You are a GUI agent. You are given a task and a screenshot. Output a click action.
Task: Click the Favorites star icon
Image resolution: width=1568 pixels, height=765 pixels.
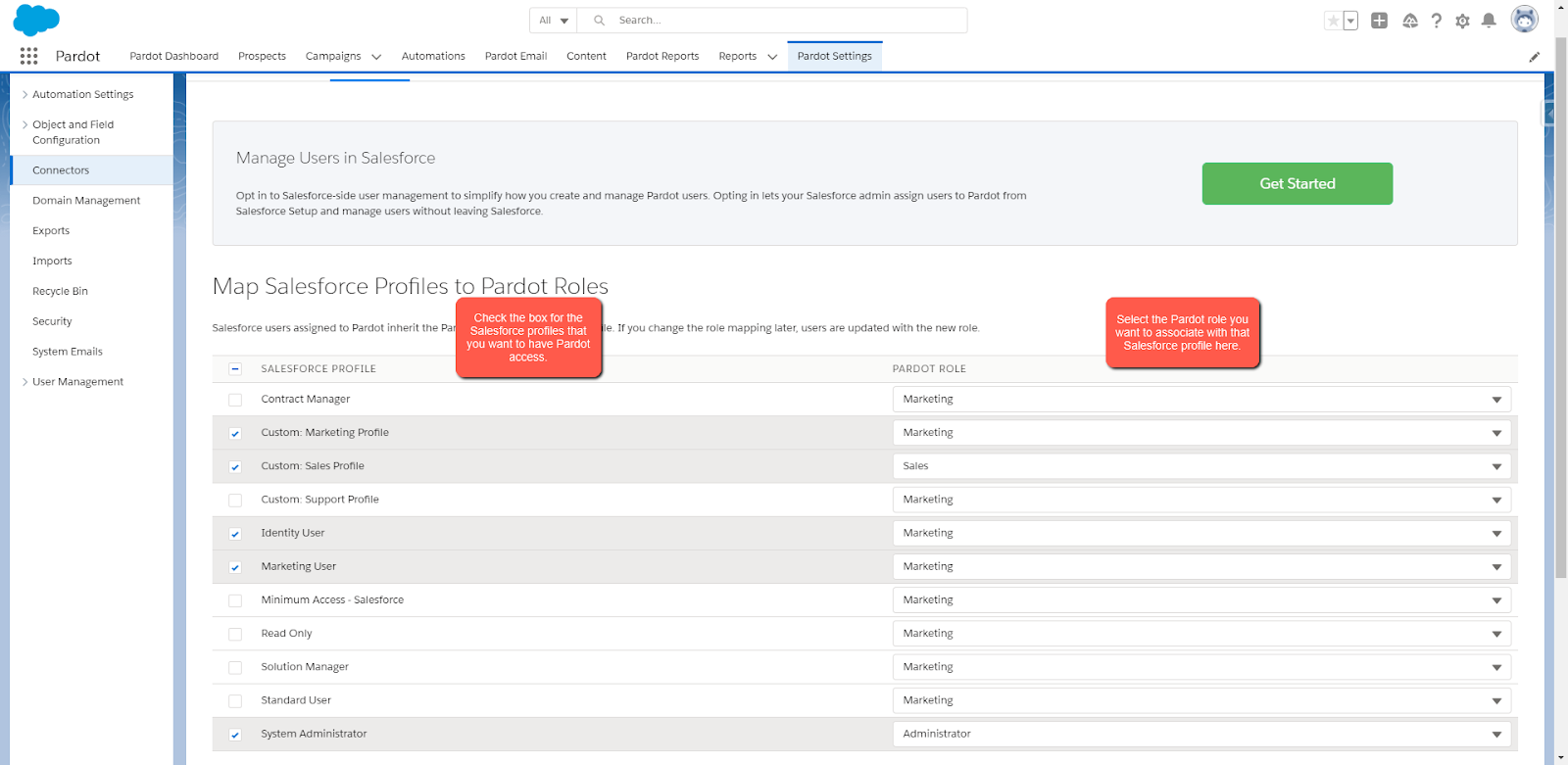pos(1333,21)
